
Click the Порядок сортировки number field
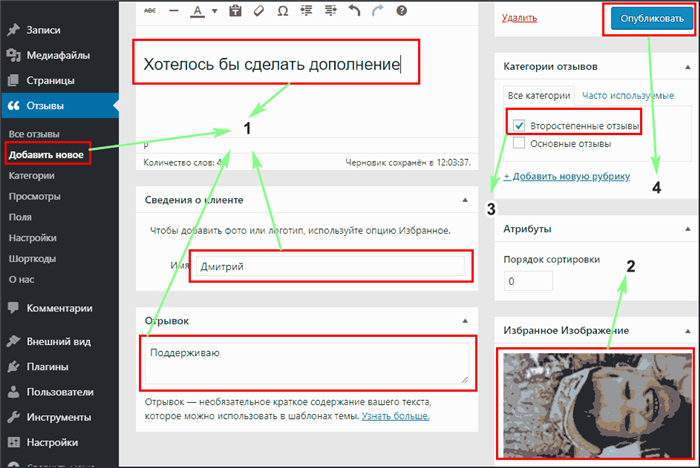[x=529, y=281]
